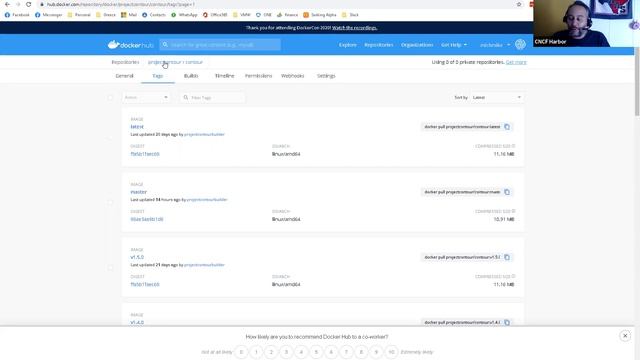
Task: Click the browser forward arrow
Action: (x=18, y=4)
